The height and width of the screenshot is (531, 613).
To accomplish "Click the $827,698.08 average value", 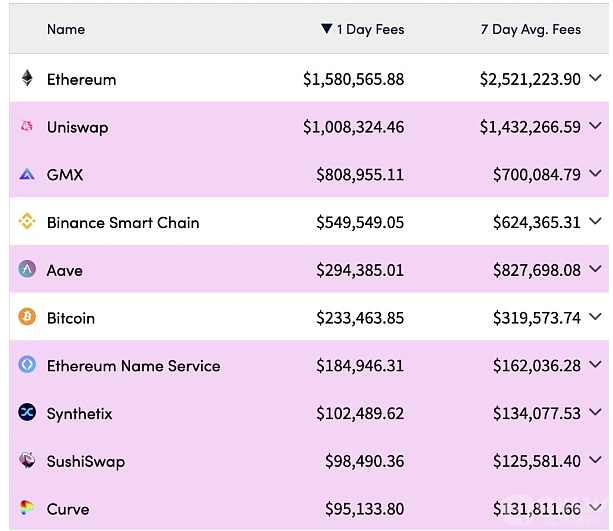I will [537, 270].
